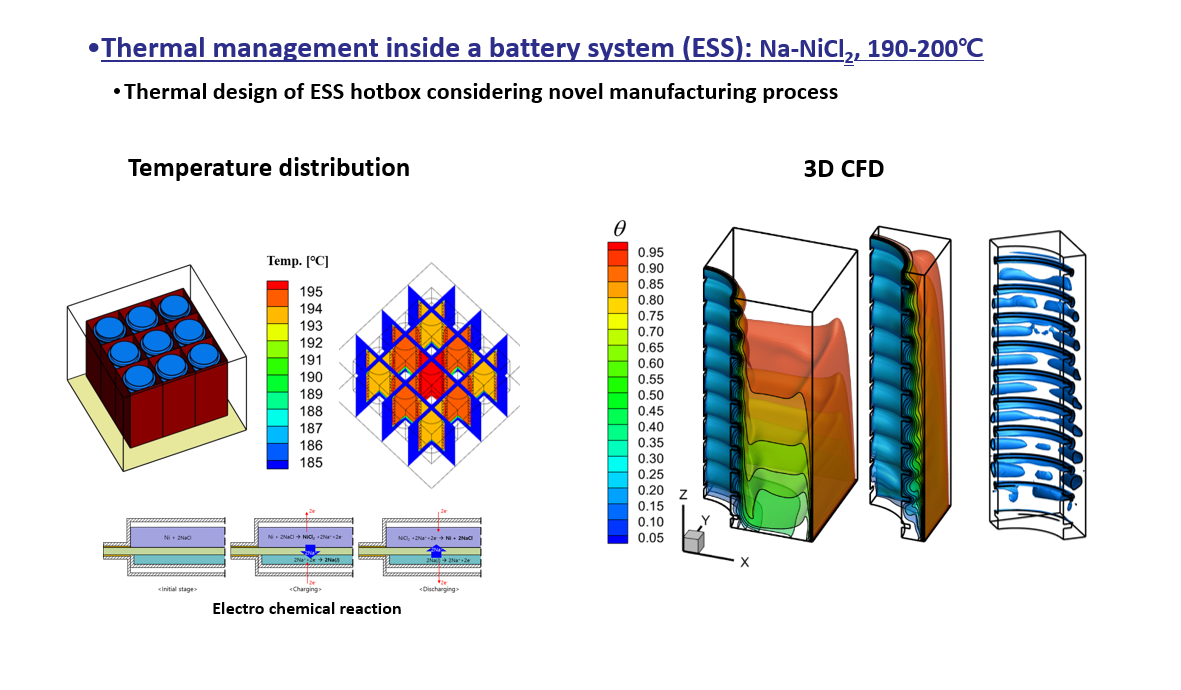This screenshot has height=690, width=1181.
Task: Click the green 190 temperature legend swatch
Action: coord(277,377)
